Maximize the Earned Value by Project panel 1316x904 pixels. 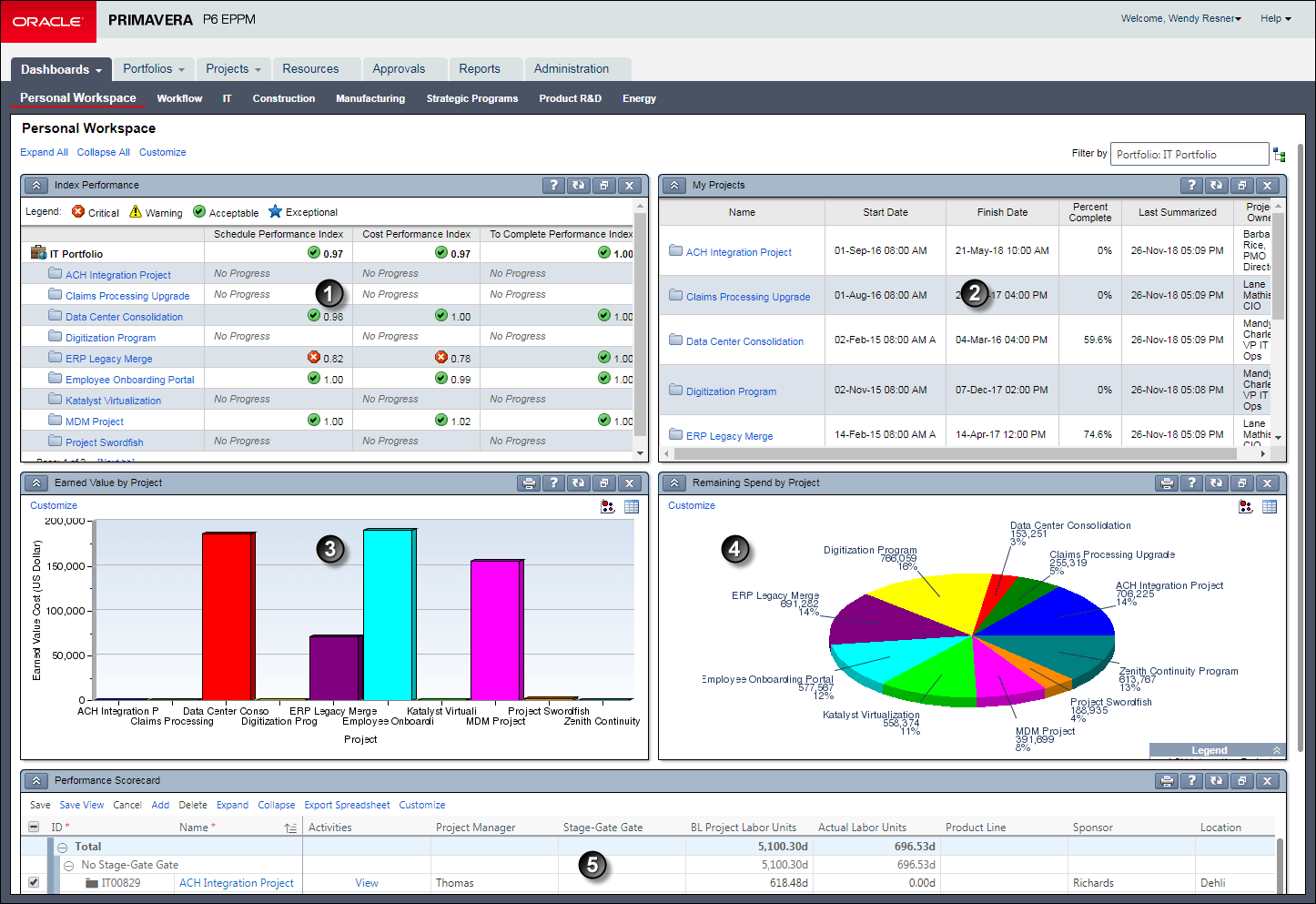pyautogui.click(x=604, y=482)
